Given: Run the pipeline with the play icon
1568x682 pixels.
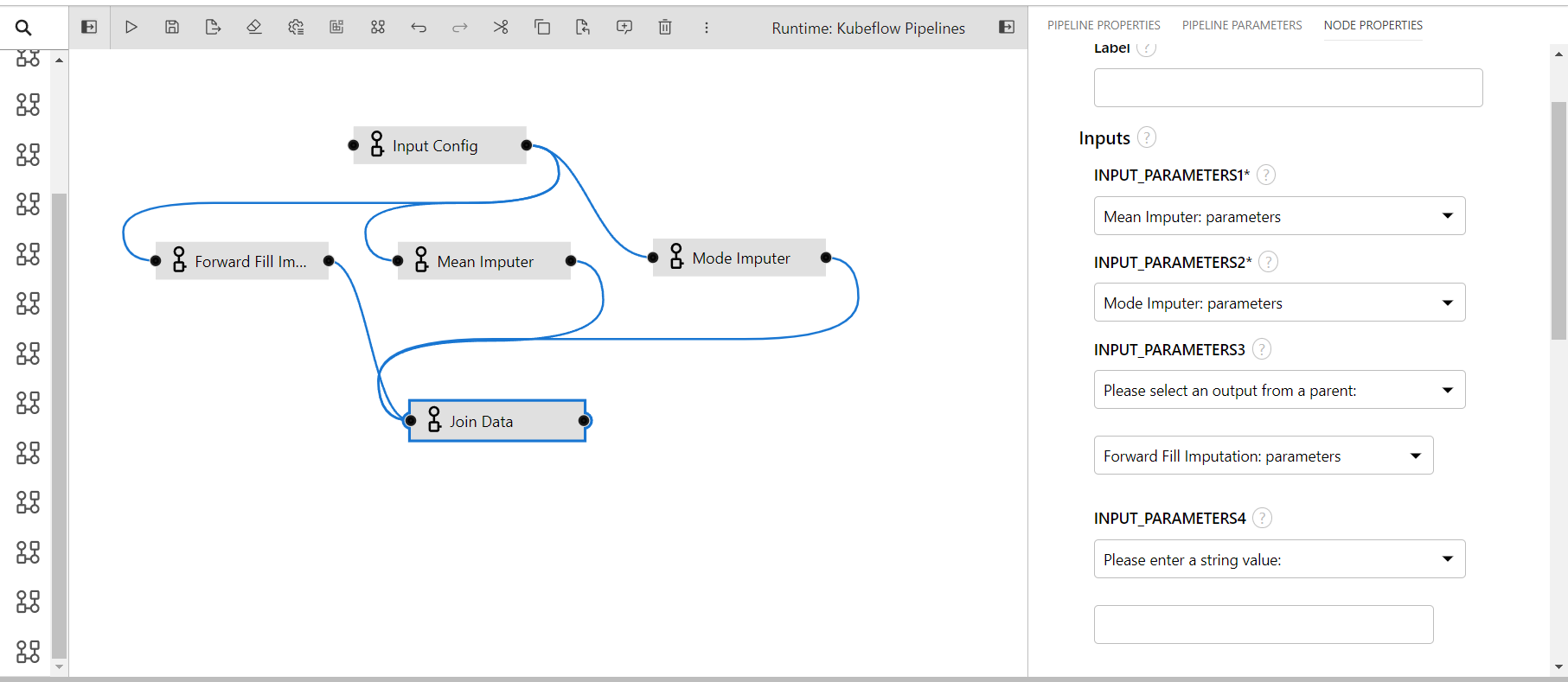Looking at the screenshot, I should coord(131,27).
